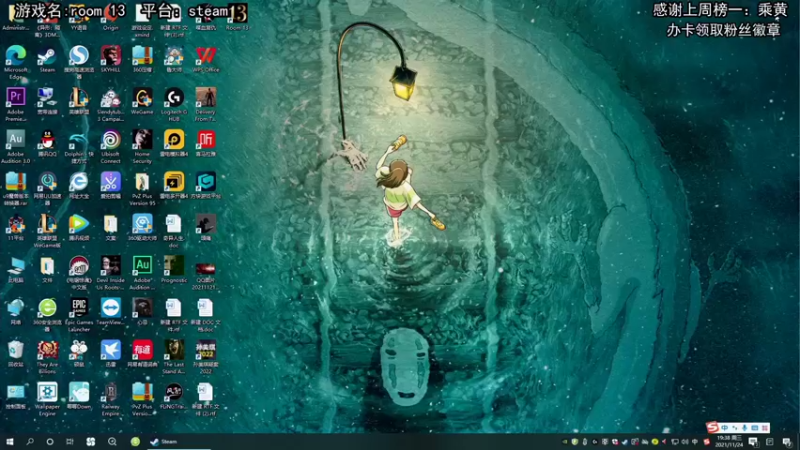
Task: Launch the Wallpaper Engine shortcut
Action: (x=47, y=395)
